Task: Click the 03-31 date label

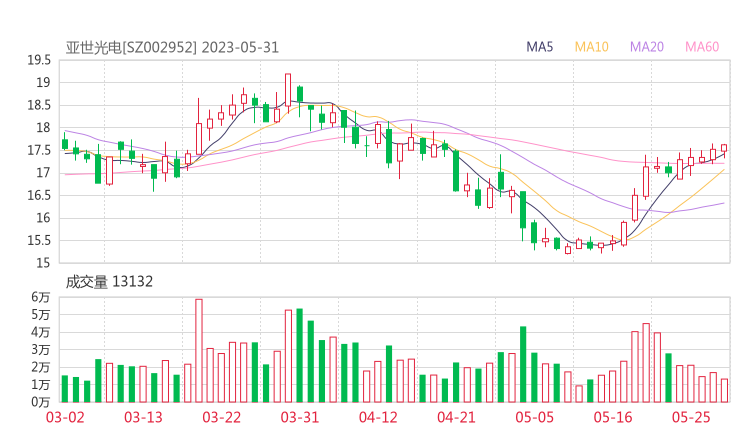Action: click(x=300, y=417)
